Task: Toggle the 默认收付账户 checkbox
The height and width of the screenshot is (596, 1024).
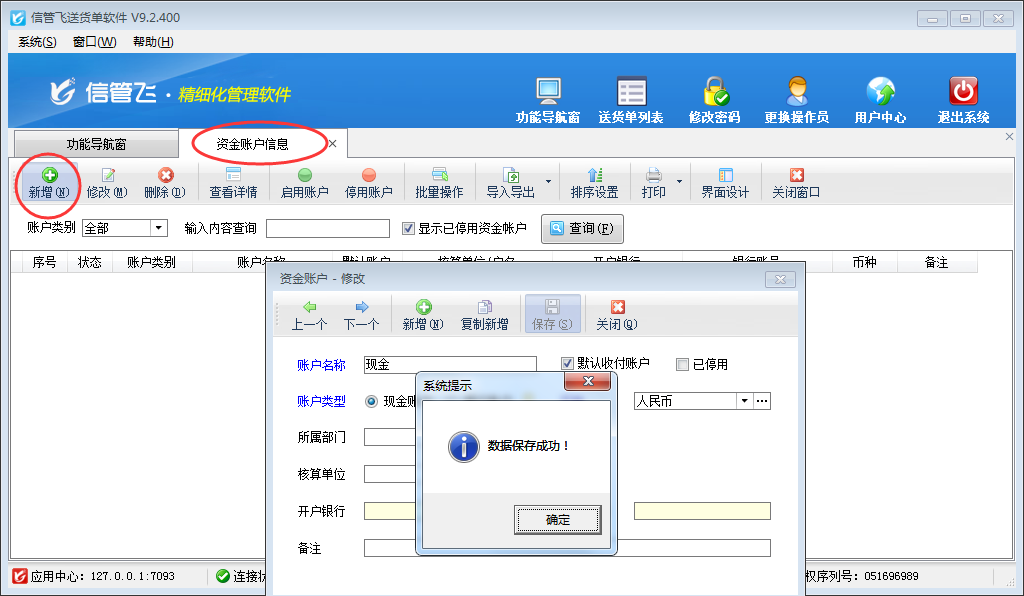Action: (x=568, y=364)
